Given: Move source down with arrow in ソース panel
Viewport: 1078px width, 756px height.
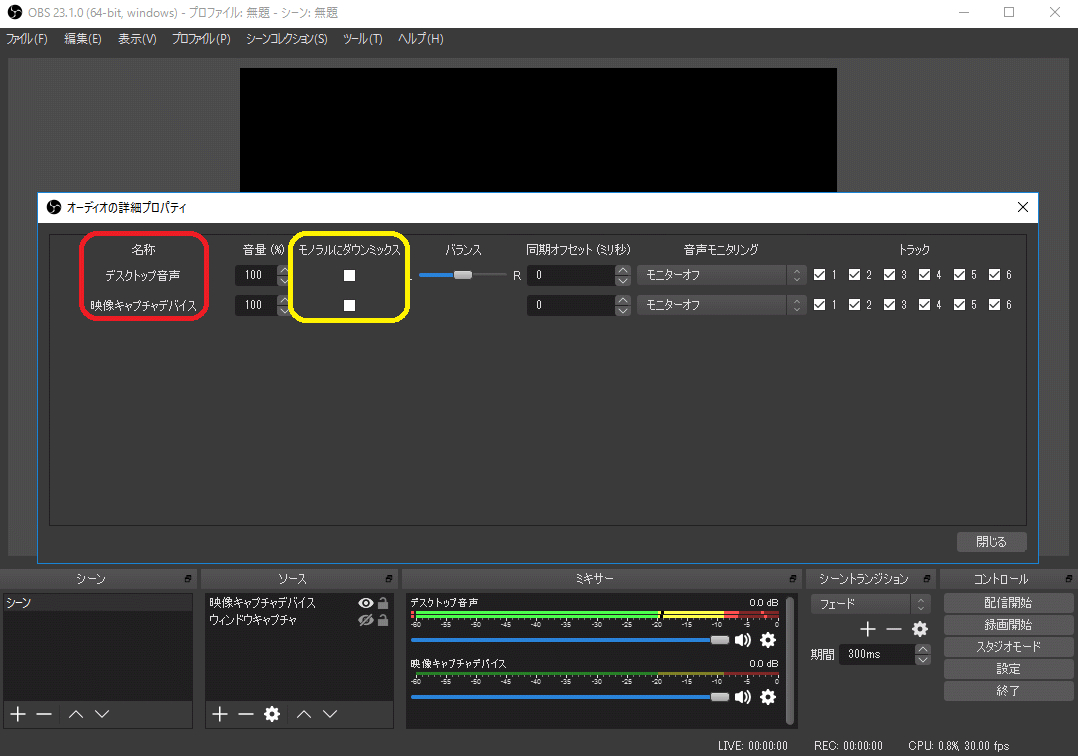Looking at the screenshot, I should click(x=330, y=714).
